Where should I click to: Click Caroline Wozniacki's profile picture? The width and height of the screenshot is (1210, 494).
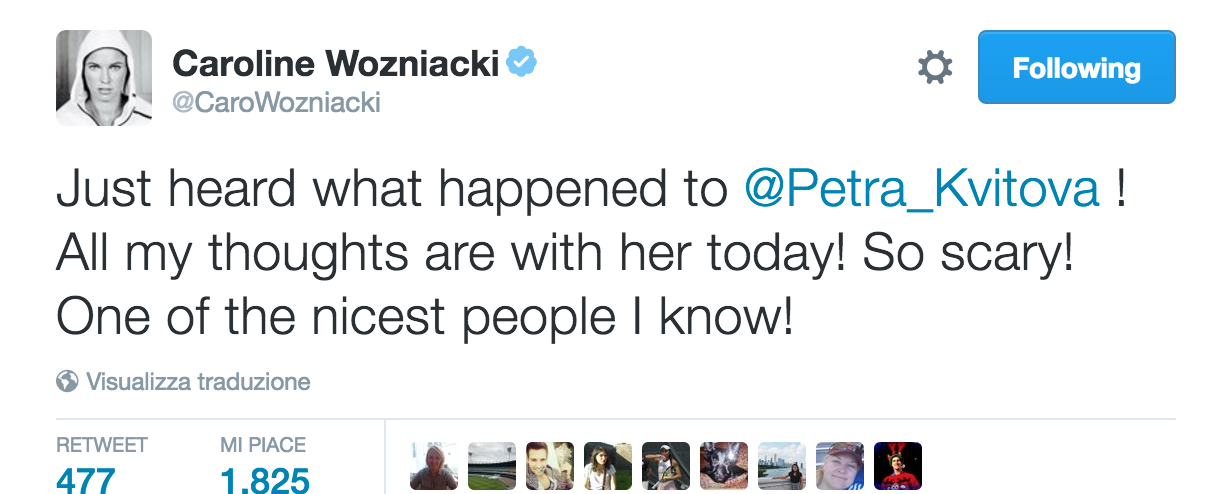[x=104, y=78]
